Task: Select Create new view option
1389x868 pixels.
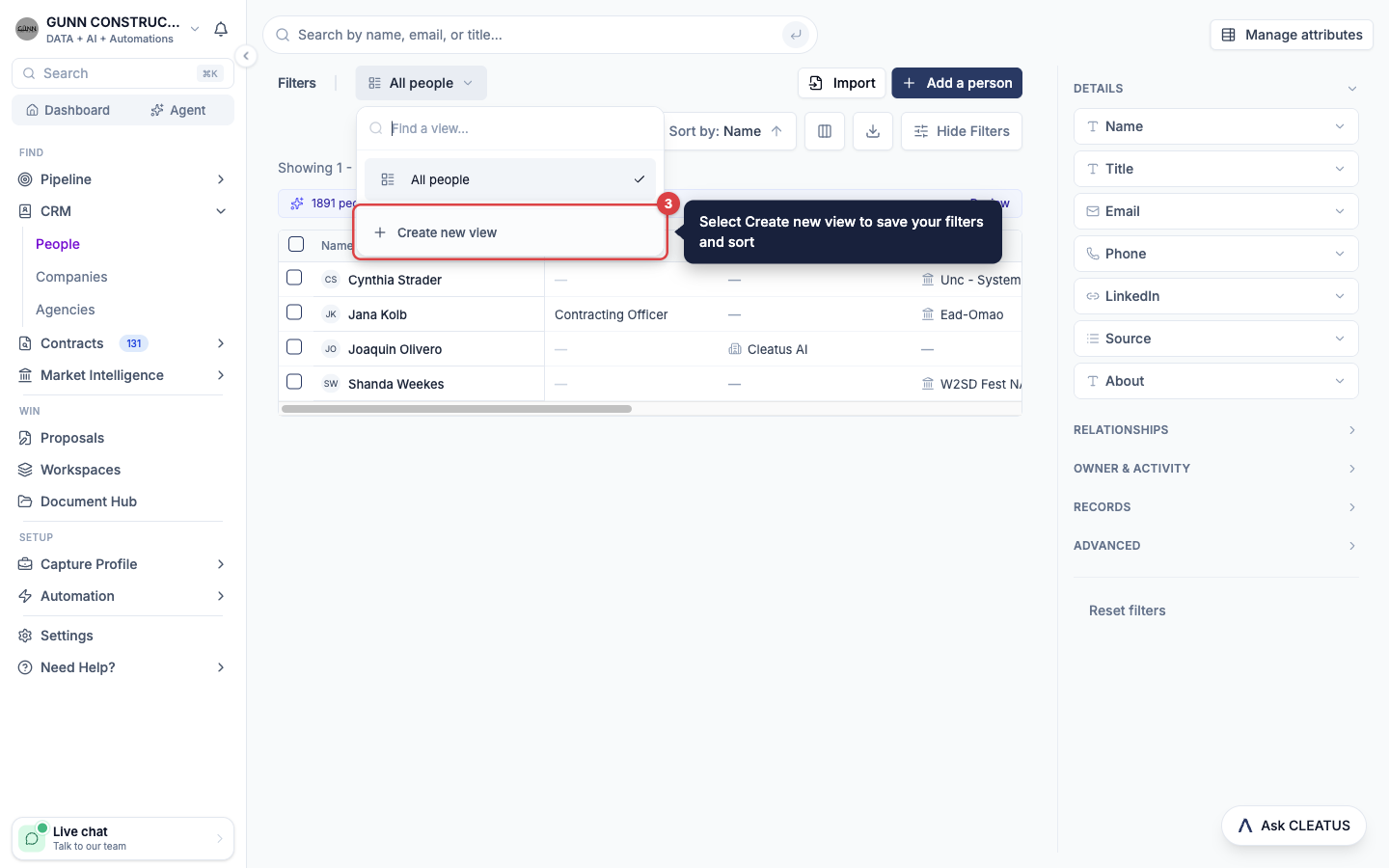Action: (510, 232)
